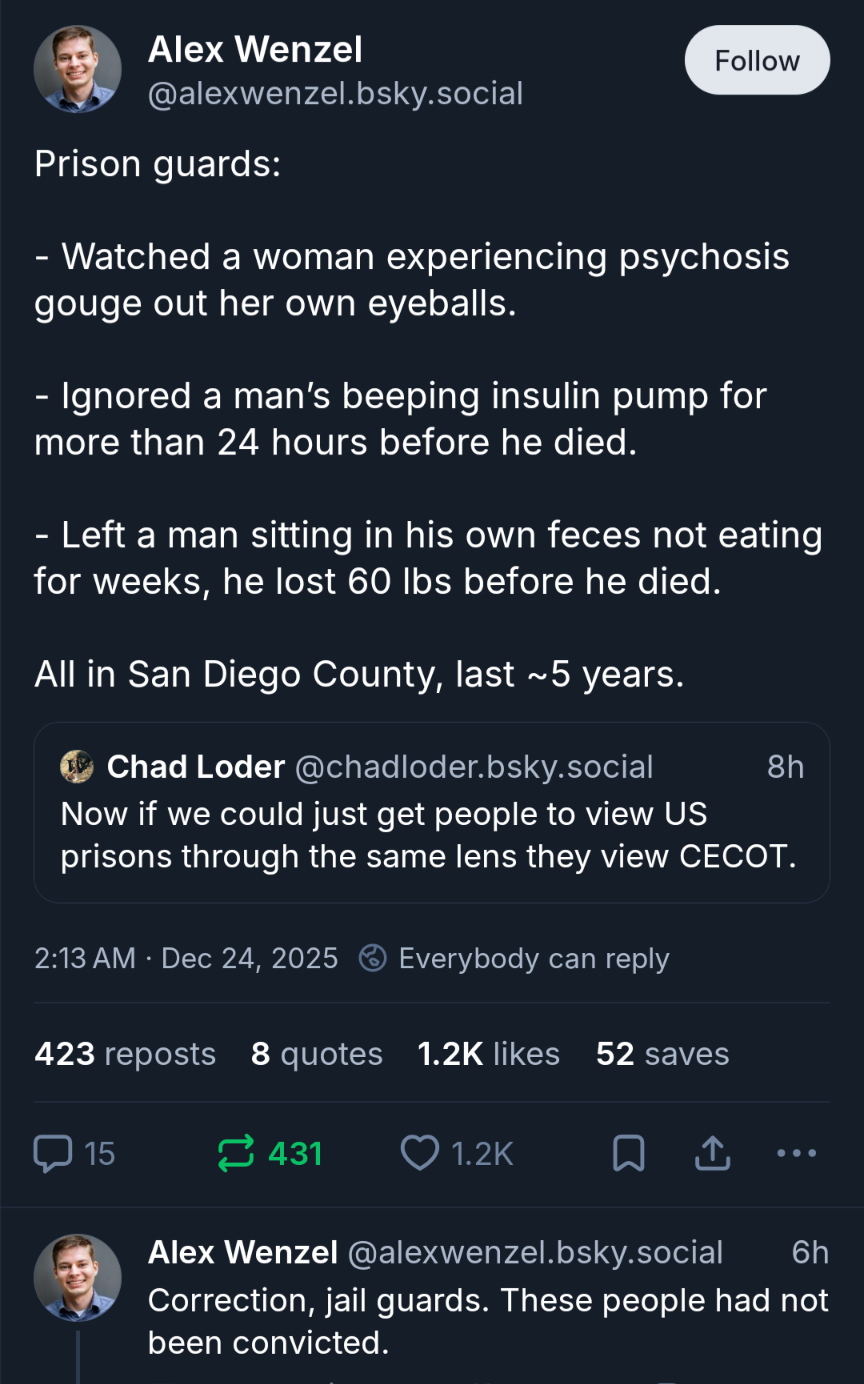Tap the share upload icon
The height and width of the screenshot is (1384, 864).
[x=712, y=1154]
